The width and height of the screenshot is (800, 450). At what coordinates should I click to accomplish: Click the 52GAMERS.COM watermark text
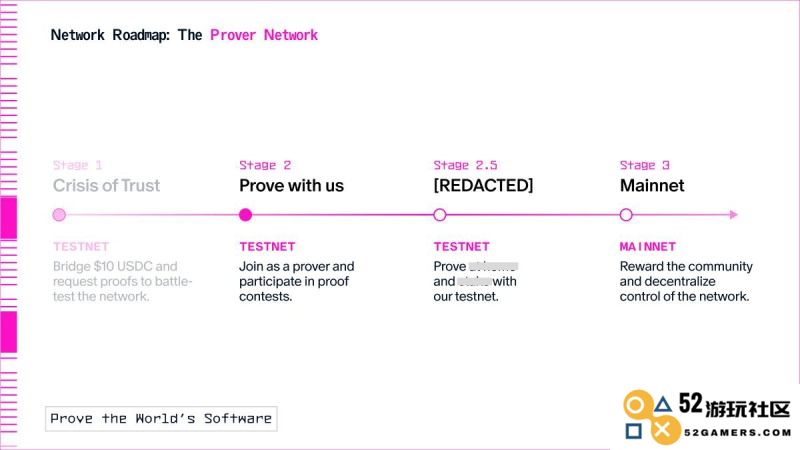tap(738, 433)
